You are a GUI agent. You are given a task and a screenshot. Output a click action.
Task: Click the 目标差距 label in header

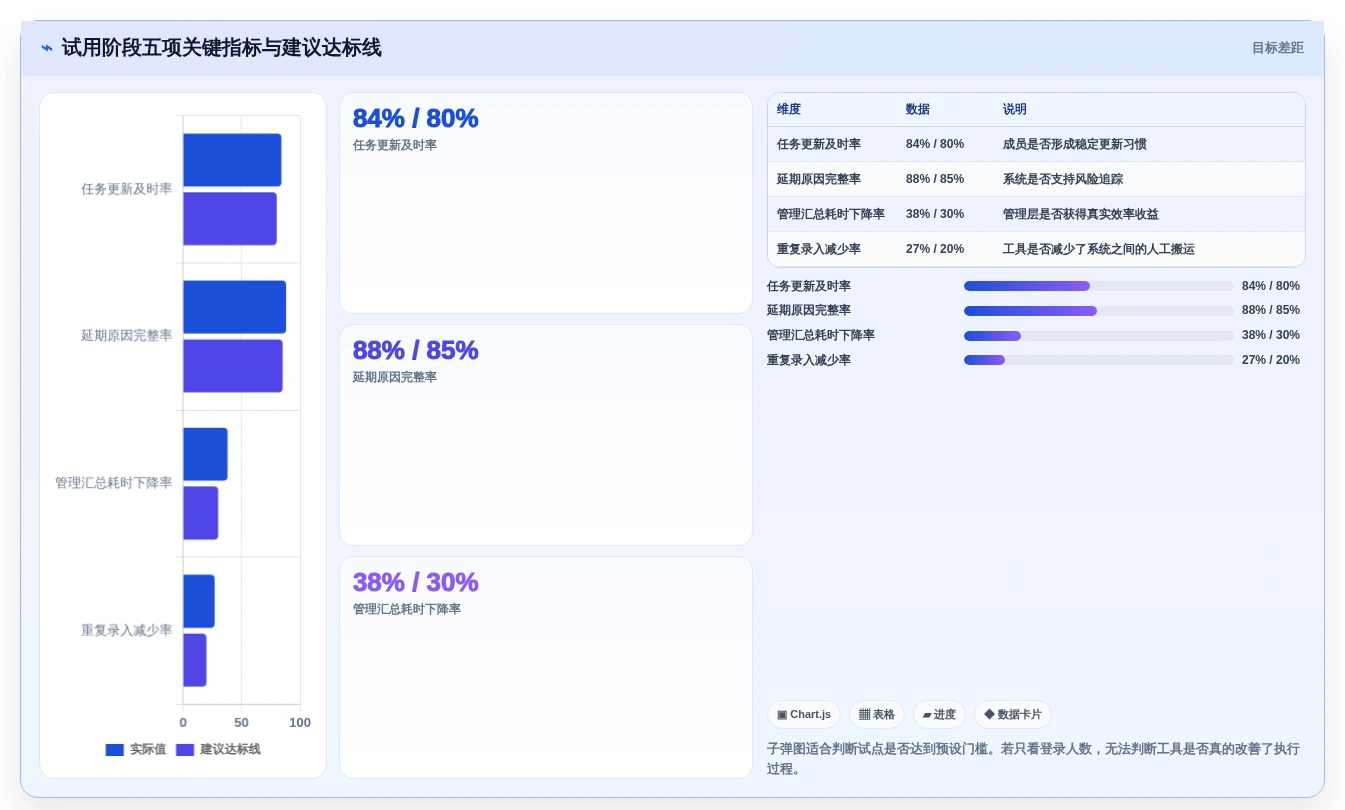pos(1278,48)
